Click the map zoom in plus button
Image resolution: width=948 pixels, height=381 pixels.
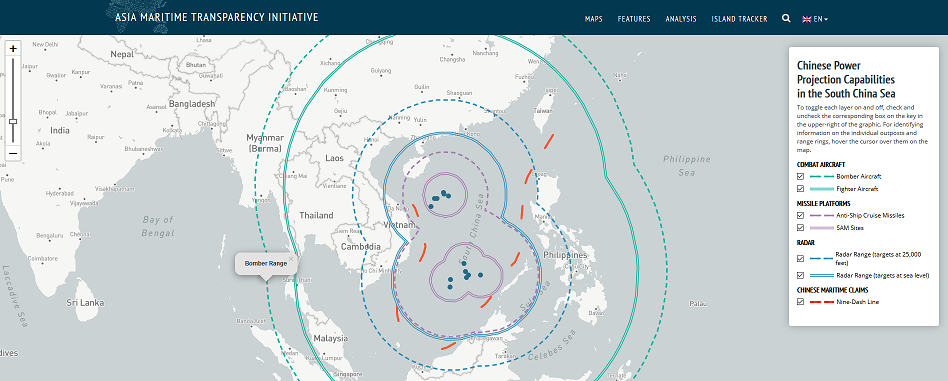(x=13, y=48)
